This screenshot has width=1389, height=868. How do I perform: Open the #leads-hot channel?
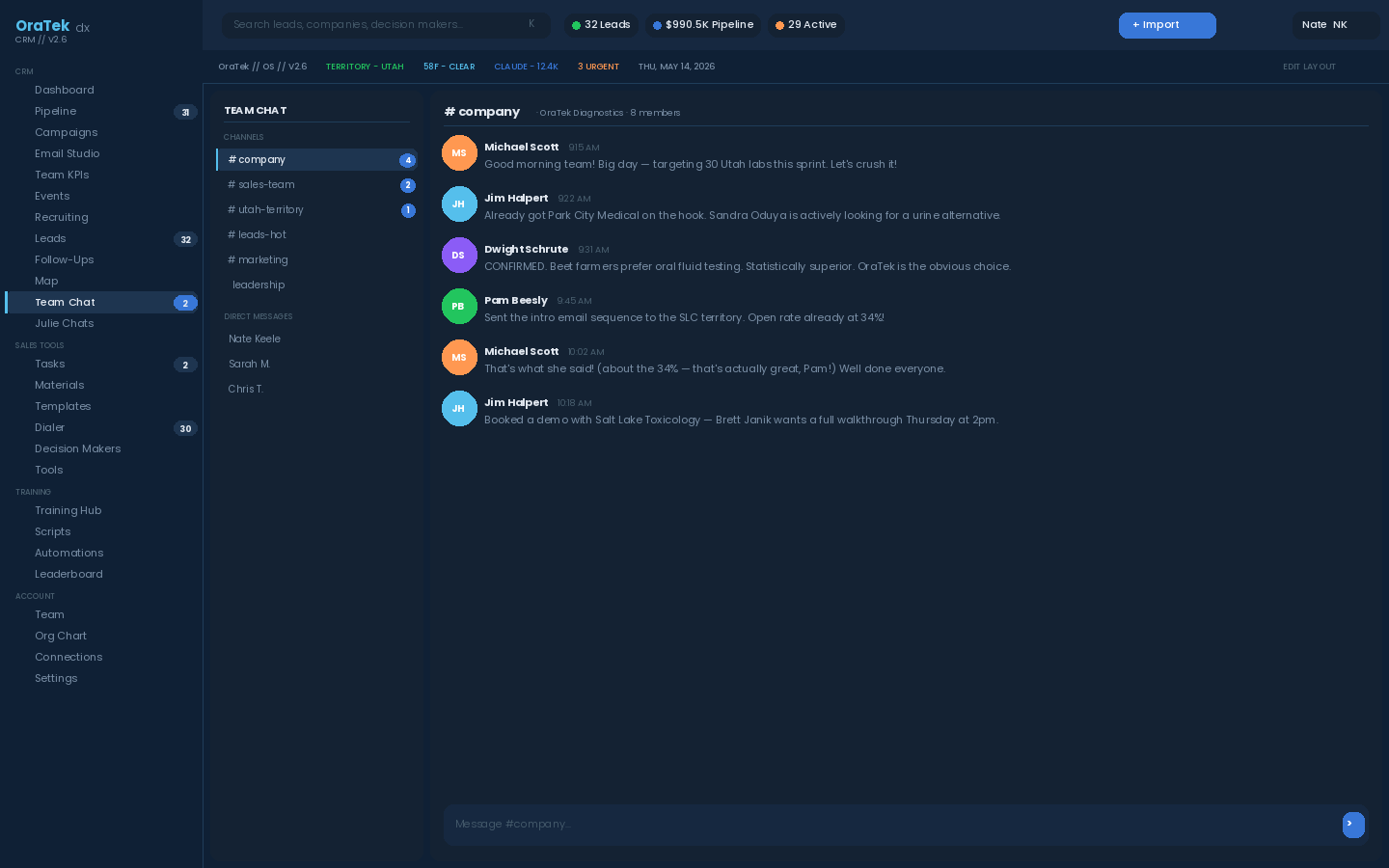(316, 235)
